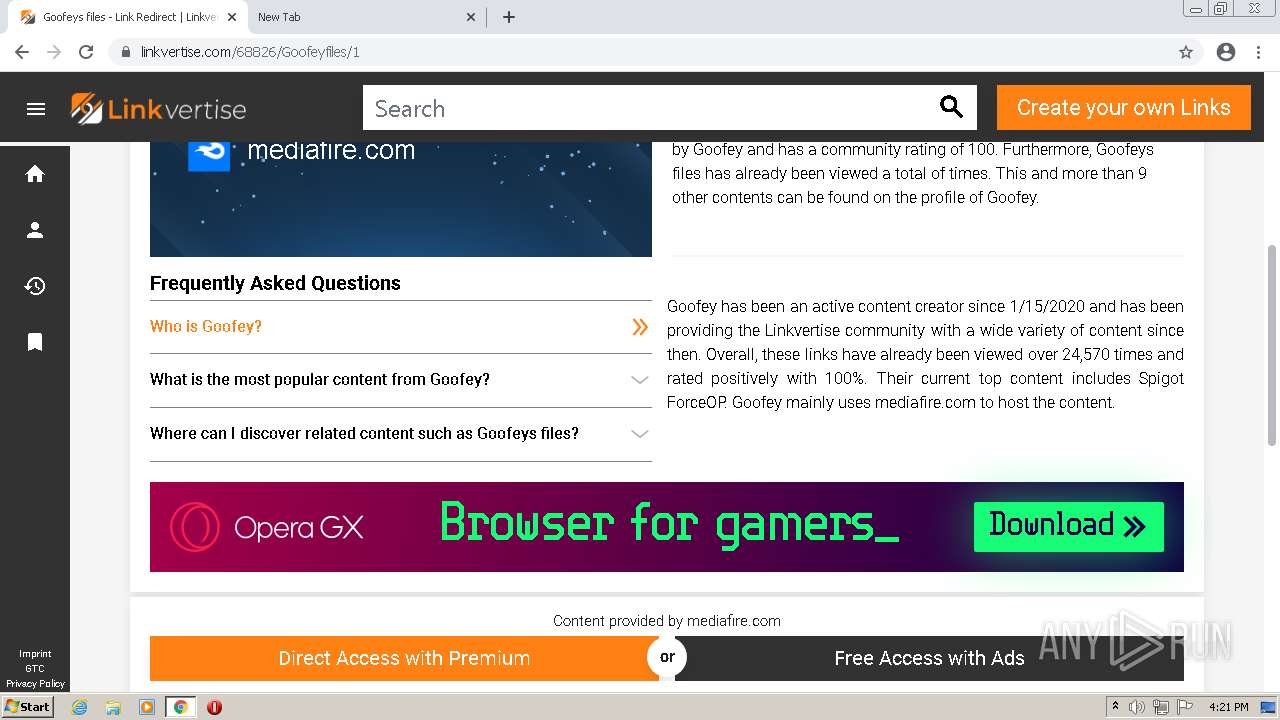Open media player from taskbar
This screenshot has width=1280, height=720.
tap(147, 707)
